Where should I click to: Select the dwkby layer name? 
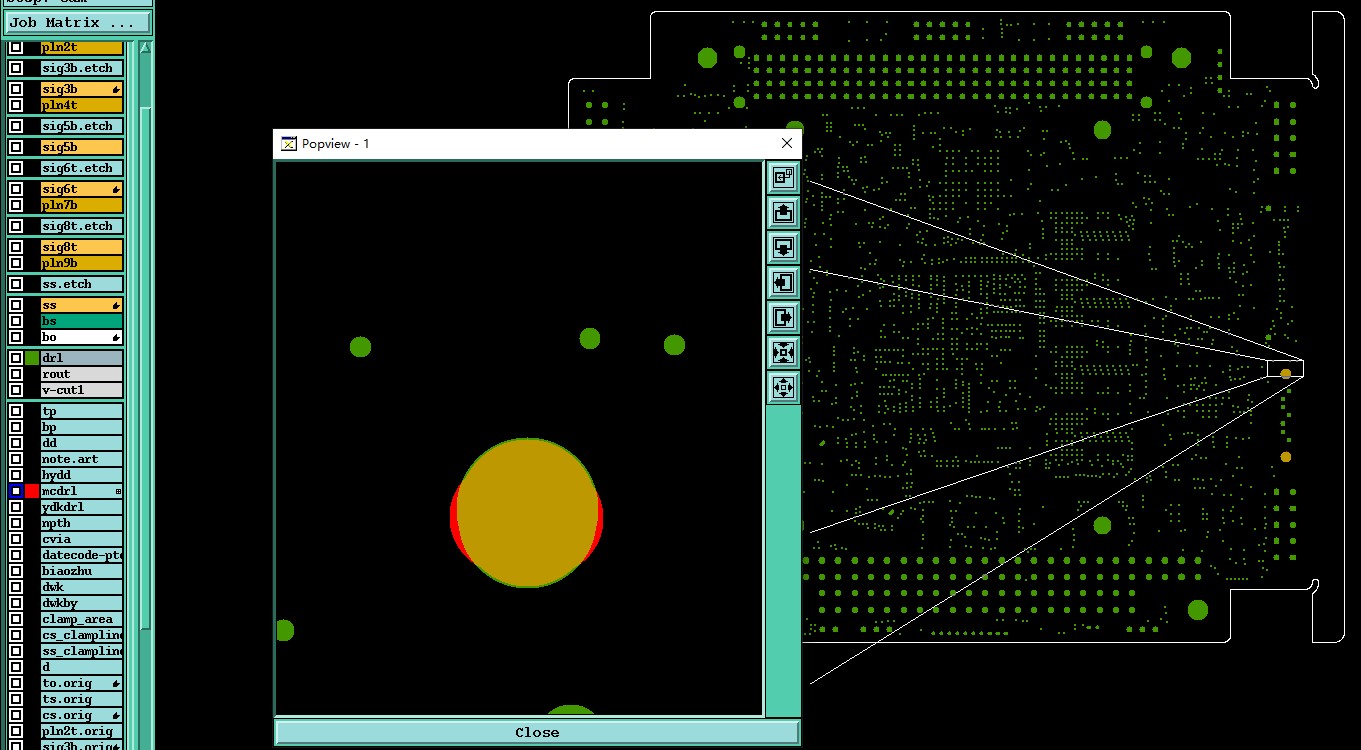point(82,603)
